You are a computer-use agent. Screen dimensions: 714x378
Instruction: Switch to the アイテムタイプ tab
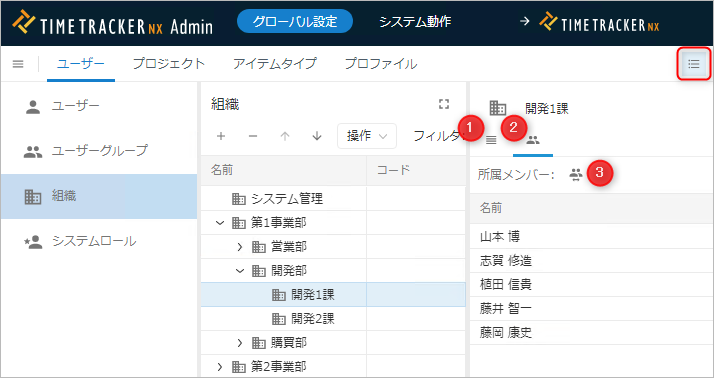click(275, 64)
